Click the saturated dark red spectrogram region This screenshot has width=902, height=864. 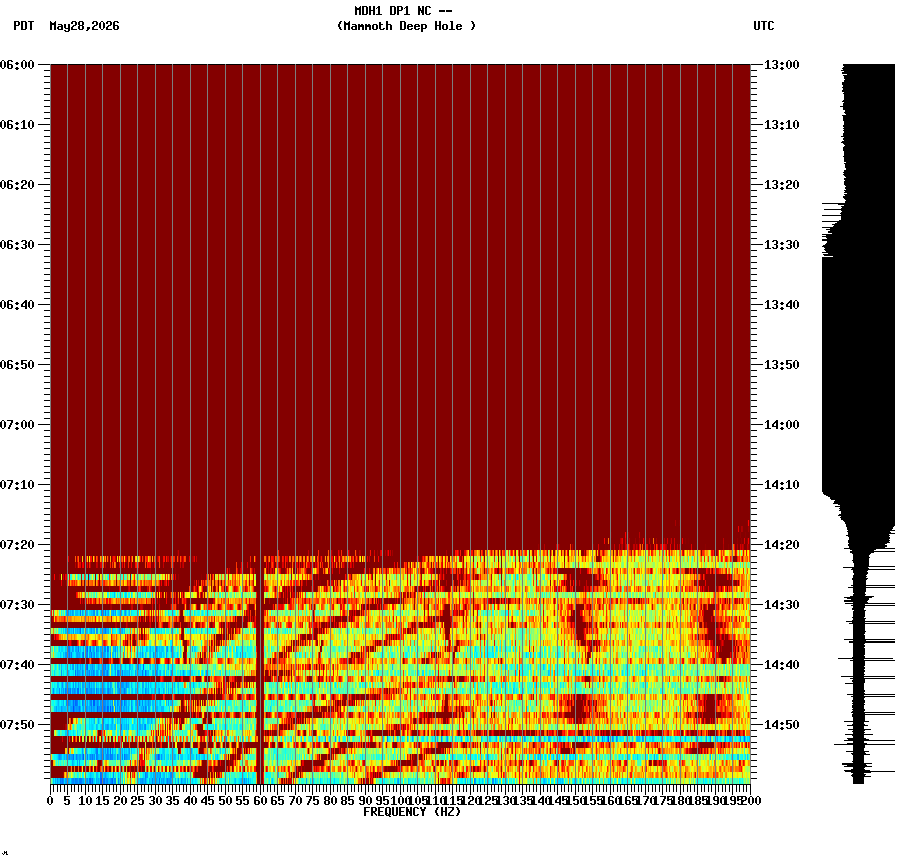point(400,308)
